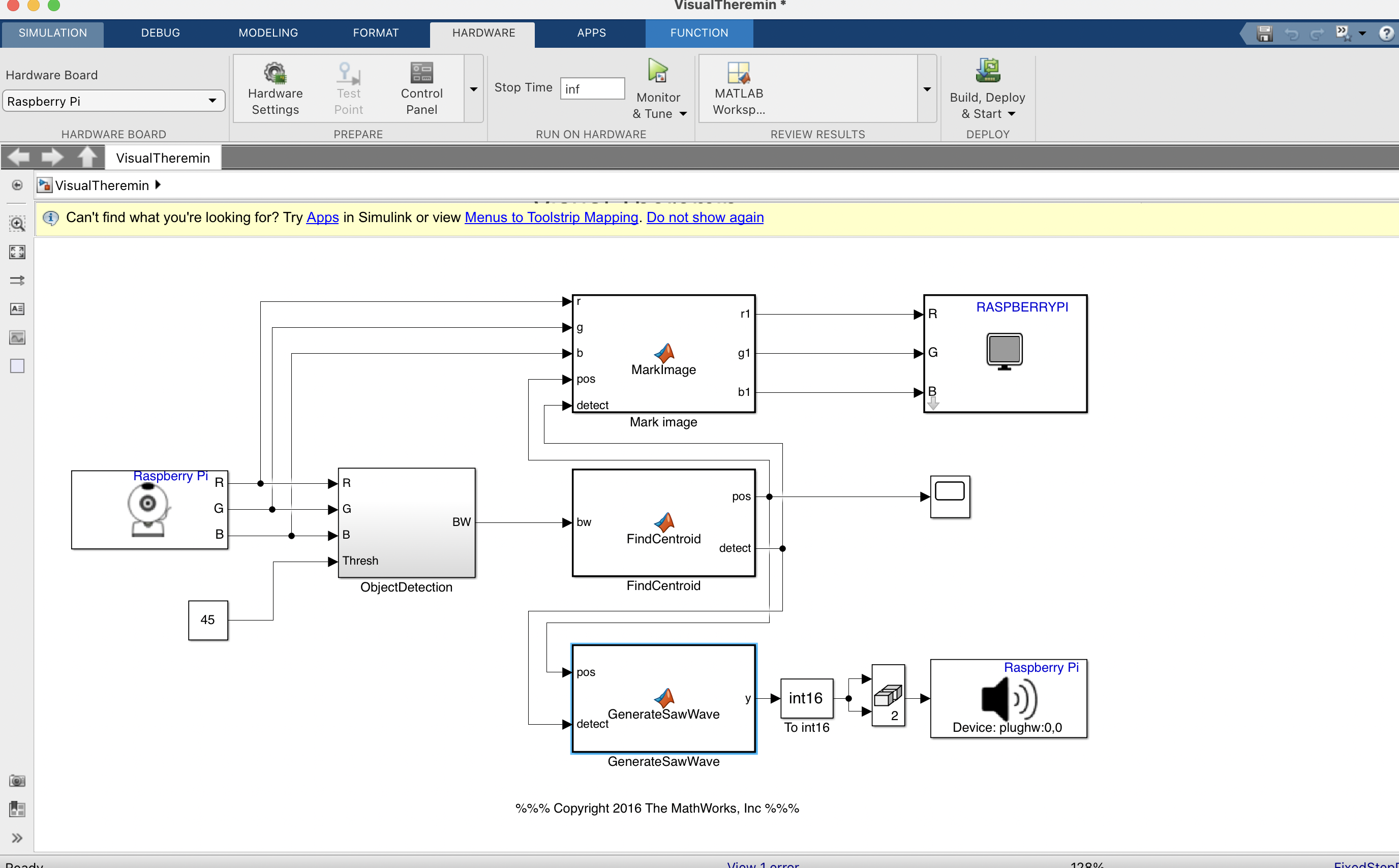Click the screenshot camera icon in palette
This screenshot has width=1399, height=868.
click(17, 781)
